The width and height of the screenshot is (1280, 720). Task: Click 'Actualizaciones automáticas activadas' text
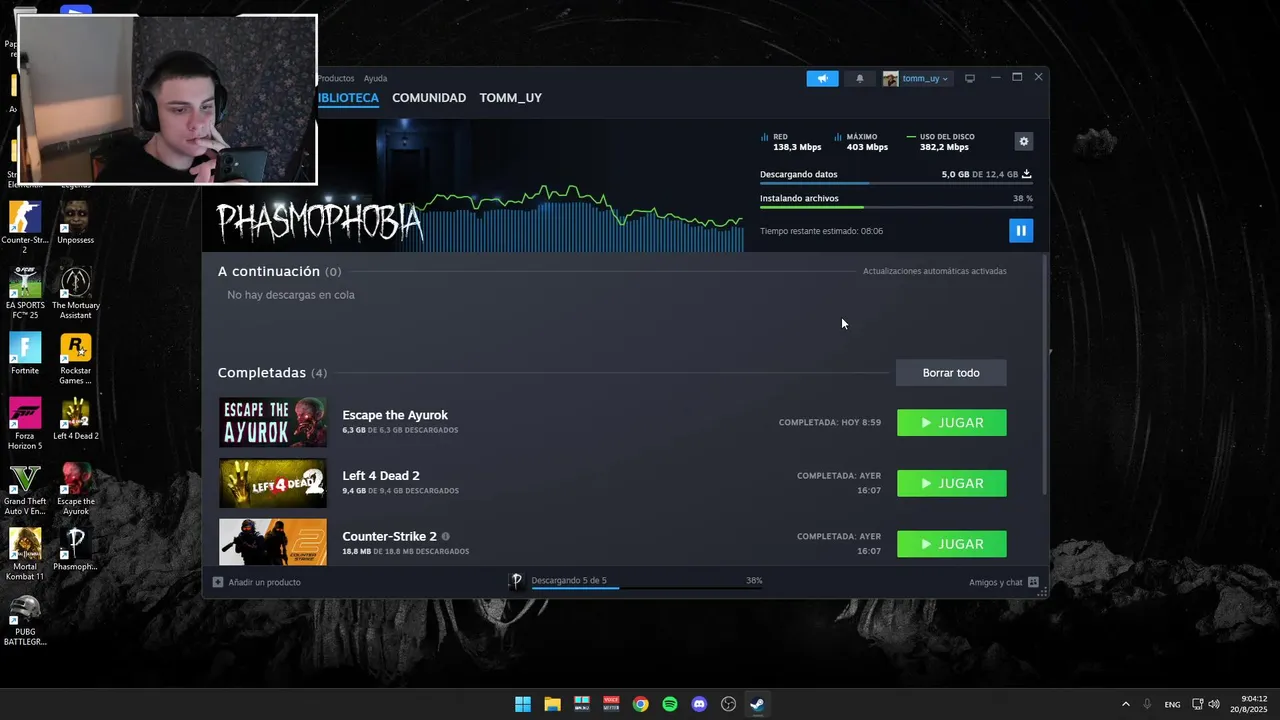(x=935, y=271)
